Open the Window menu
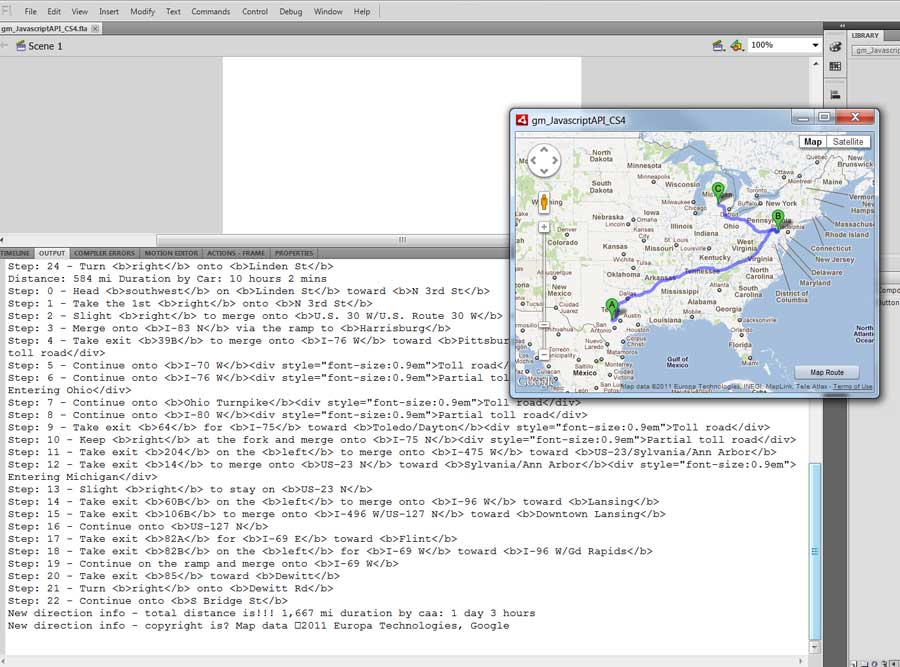The height and width of the screenshot is (667, 900). pos(328,11)
